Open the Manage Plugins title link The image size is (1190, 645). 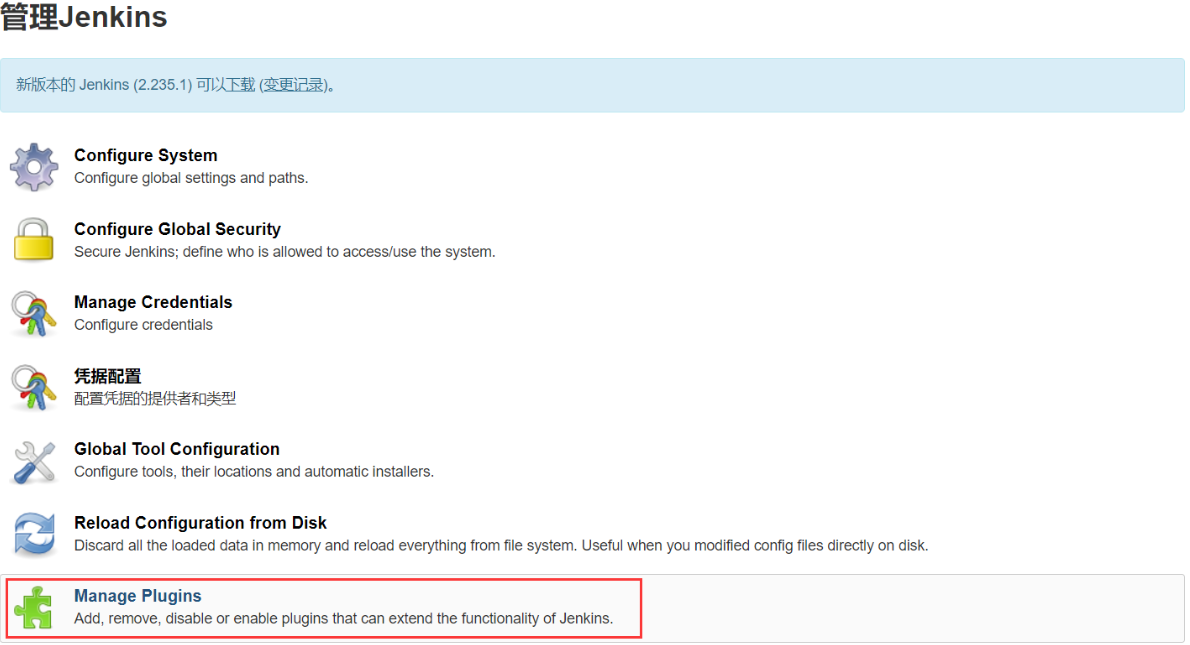tap(137, 596)
